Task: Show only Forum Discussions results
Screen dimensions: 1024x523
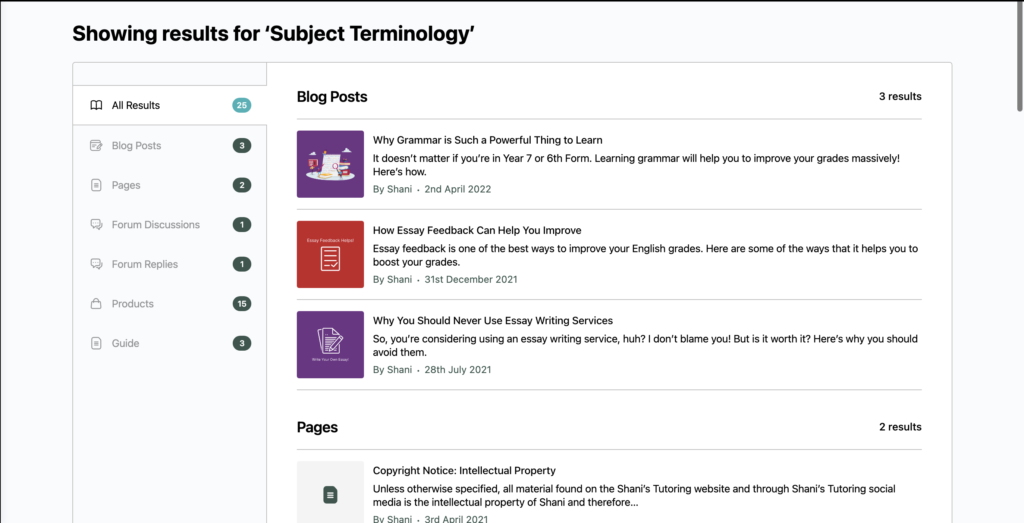Action: [155, 225]
